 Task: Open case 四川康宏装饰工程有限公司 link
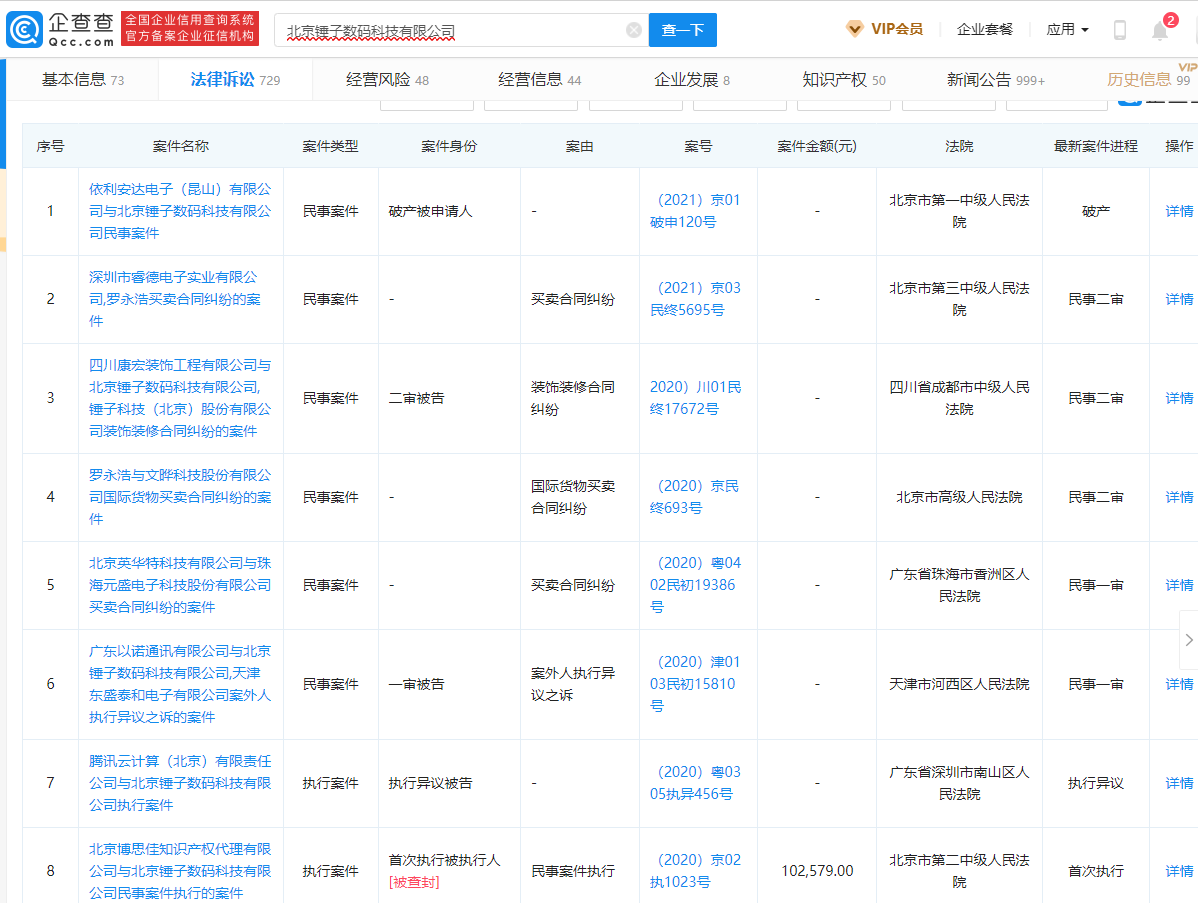[x=180, y=398]
